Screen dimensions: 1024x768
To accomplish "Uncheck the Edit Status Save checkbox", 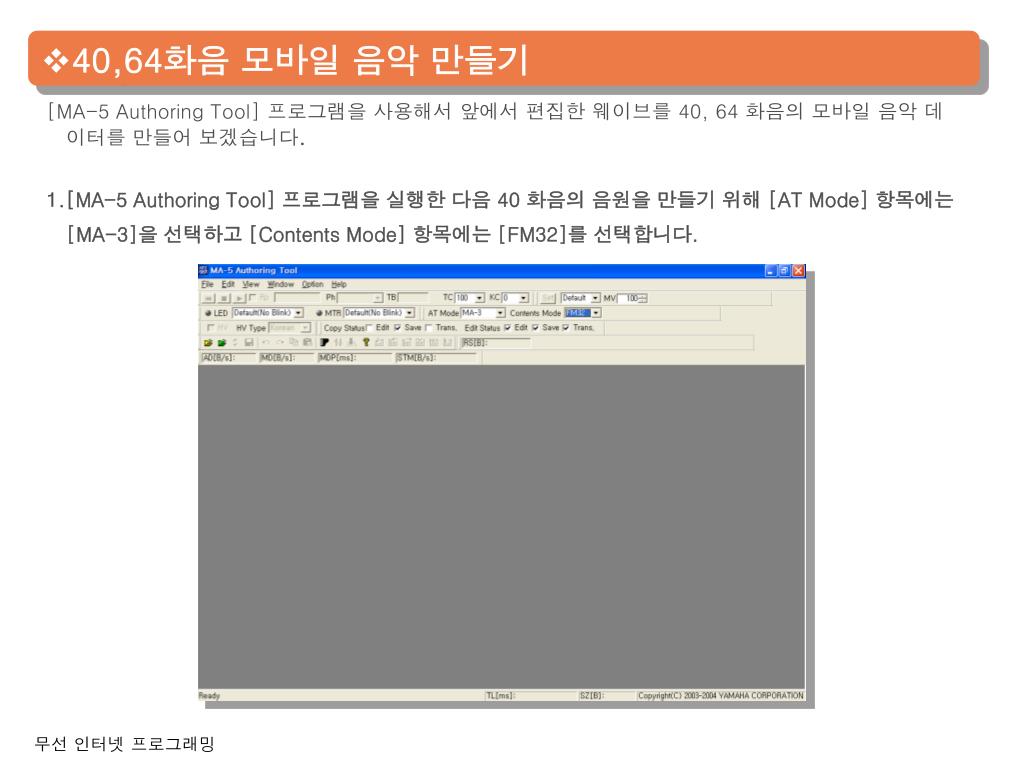I will tap(536, 327).
